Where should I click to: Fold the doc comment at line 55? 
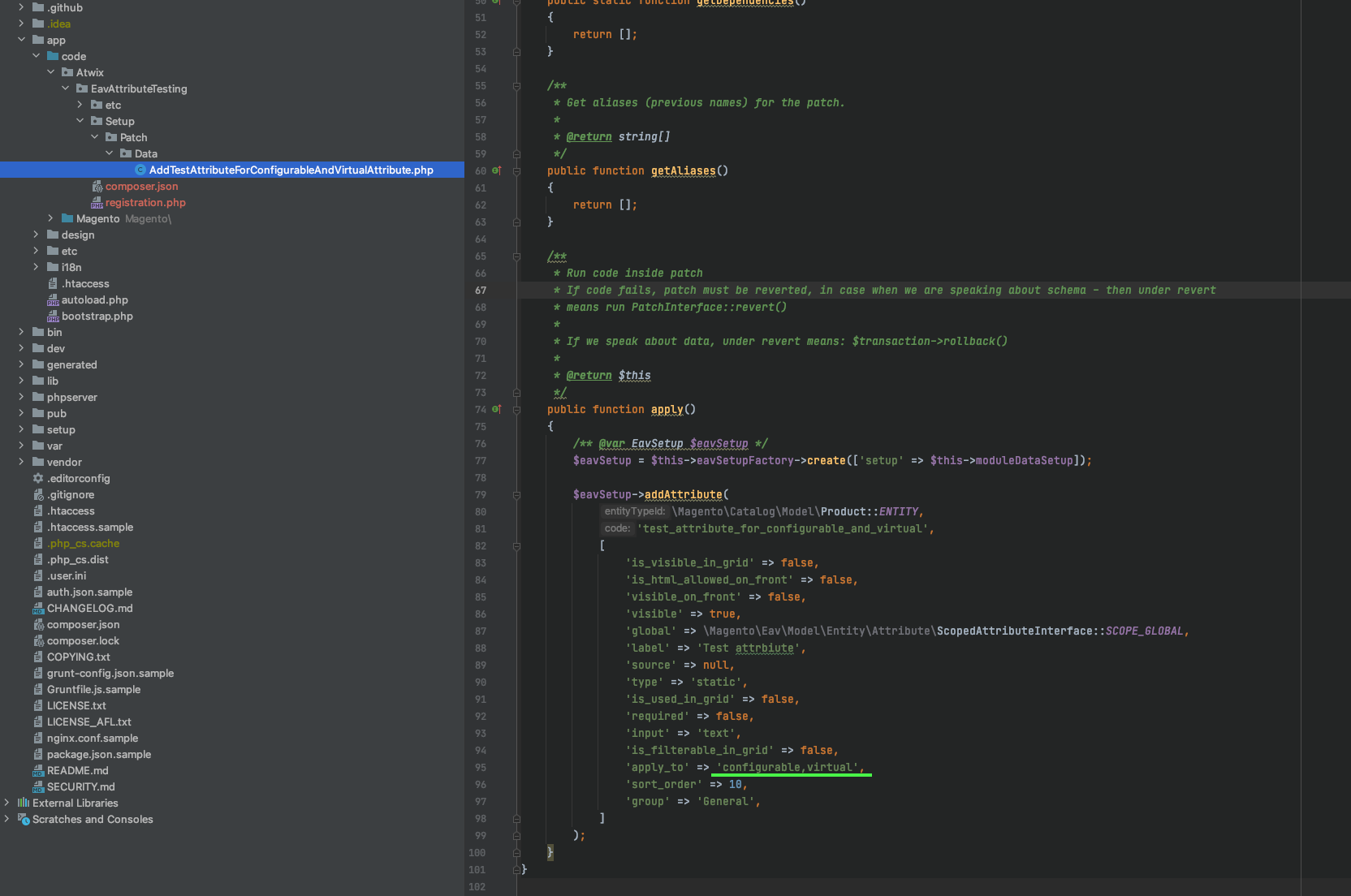[x=516, y=86]
